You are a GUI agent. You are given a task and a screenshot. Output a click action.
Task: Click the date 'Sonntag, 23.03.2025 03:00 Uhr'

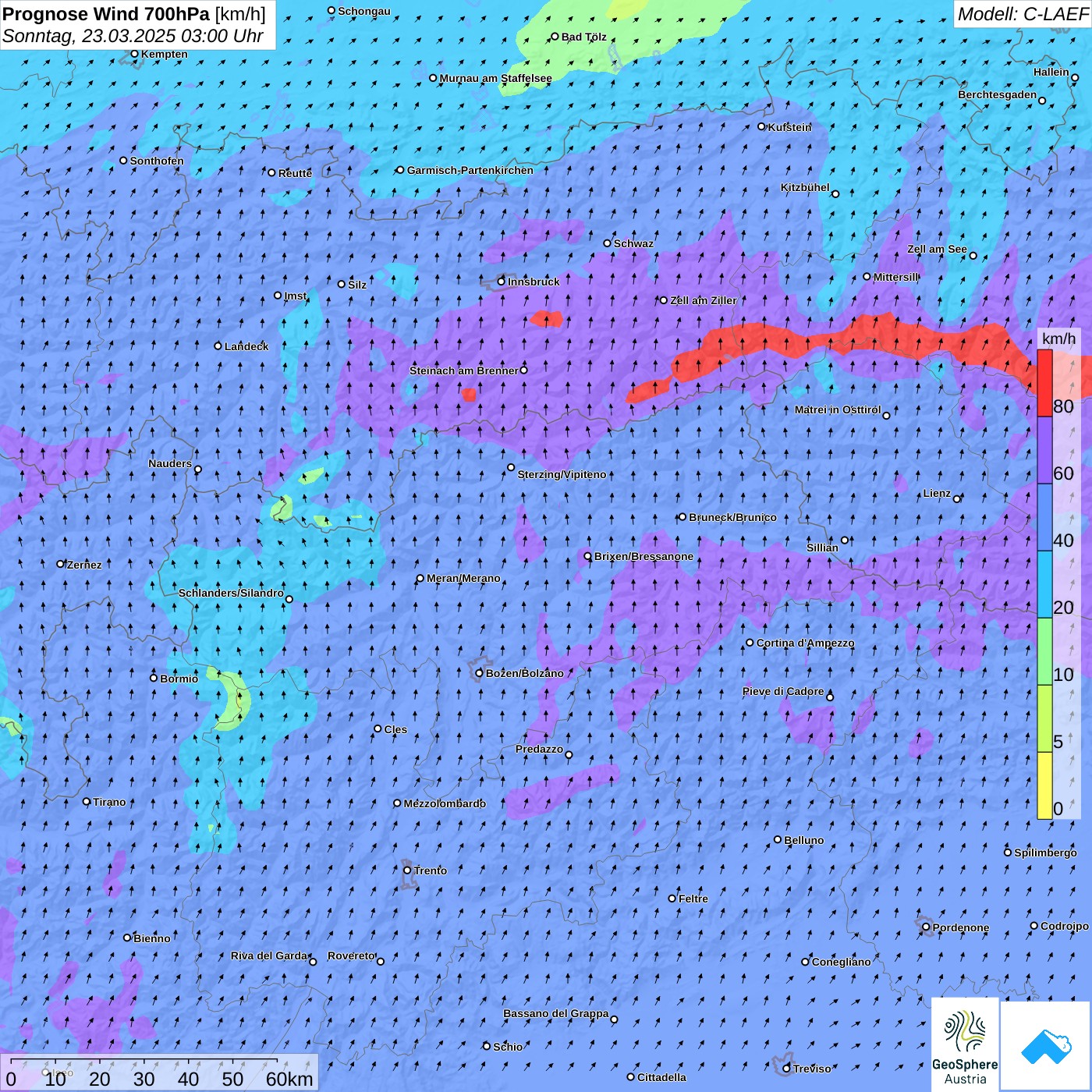coord(133,36)
